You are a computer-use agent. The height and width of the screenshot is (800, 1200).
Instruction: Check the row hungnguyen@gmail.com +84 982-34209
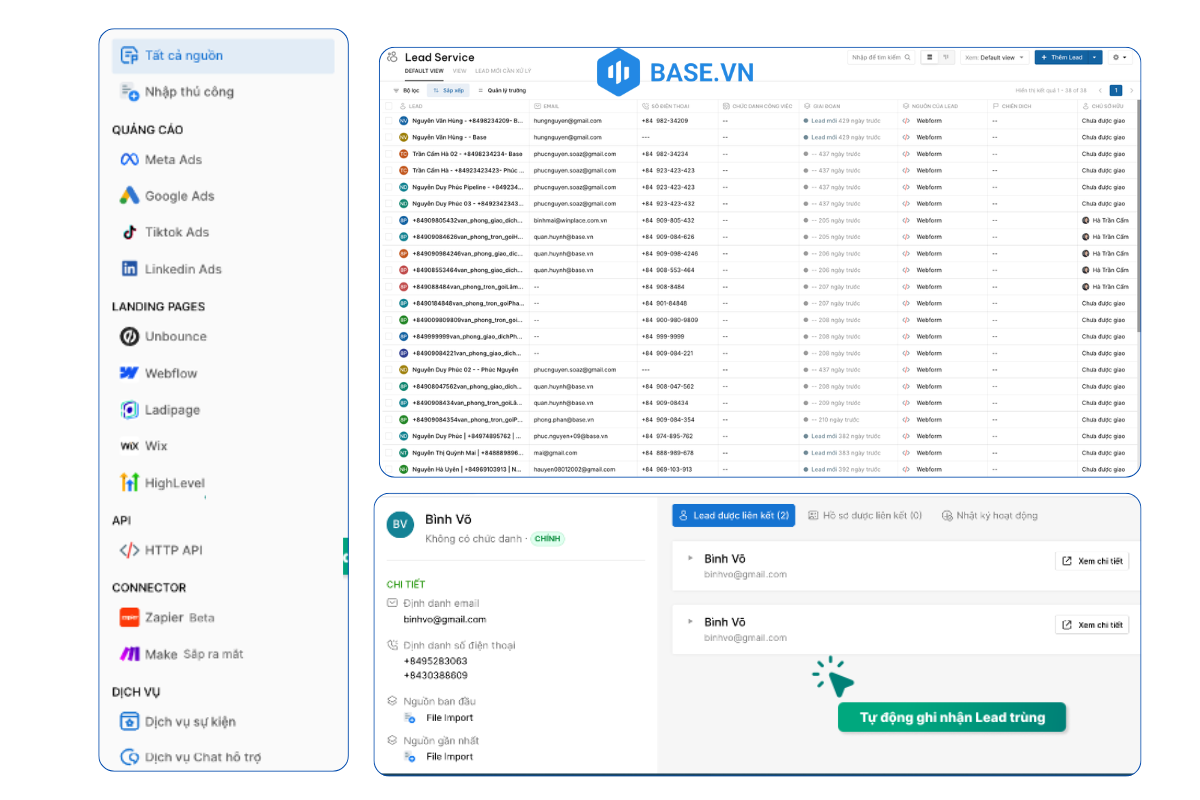389,121
